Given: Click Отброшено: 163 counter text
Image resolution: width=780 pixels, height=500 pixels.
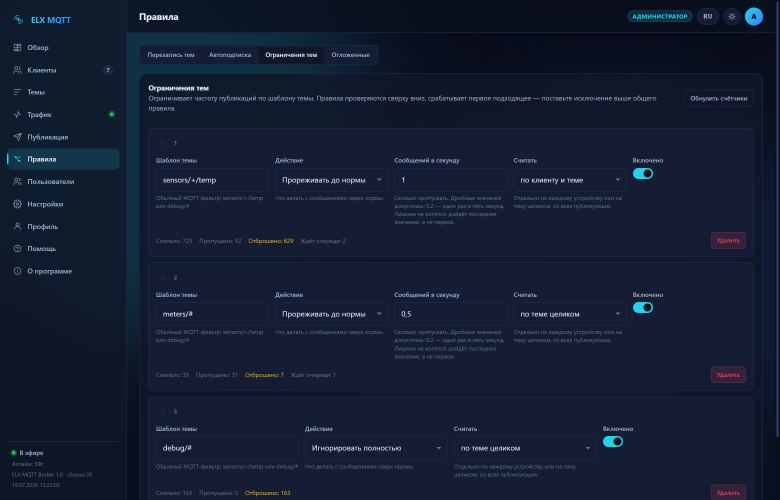Looking at the screenshot, I should (x=268, y=493).
